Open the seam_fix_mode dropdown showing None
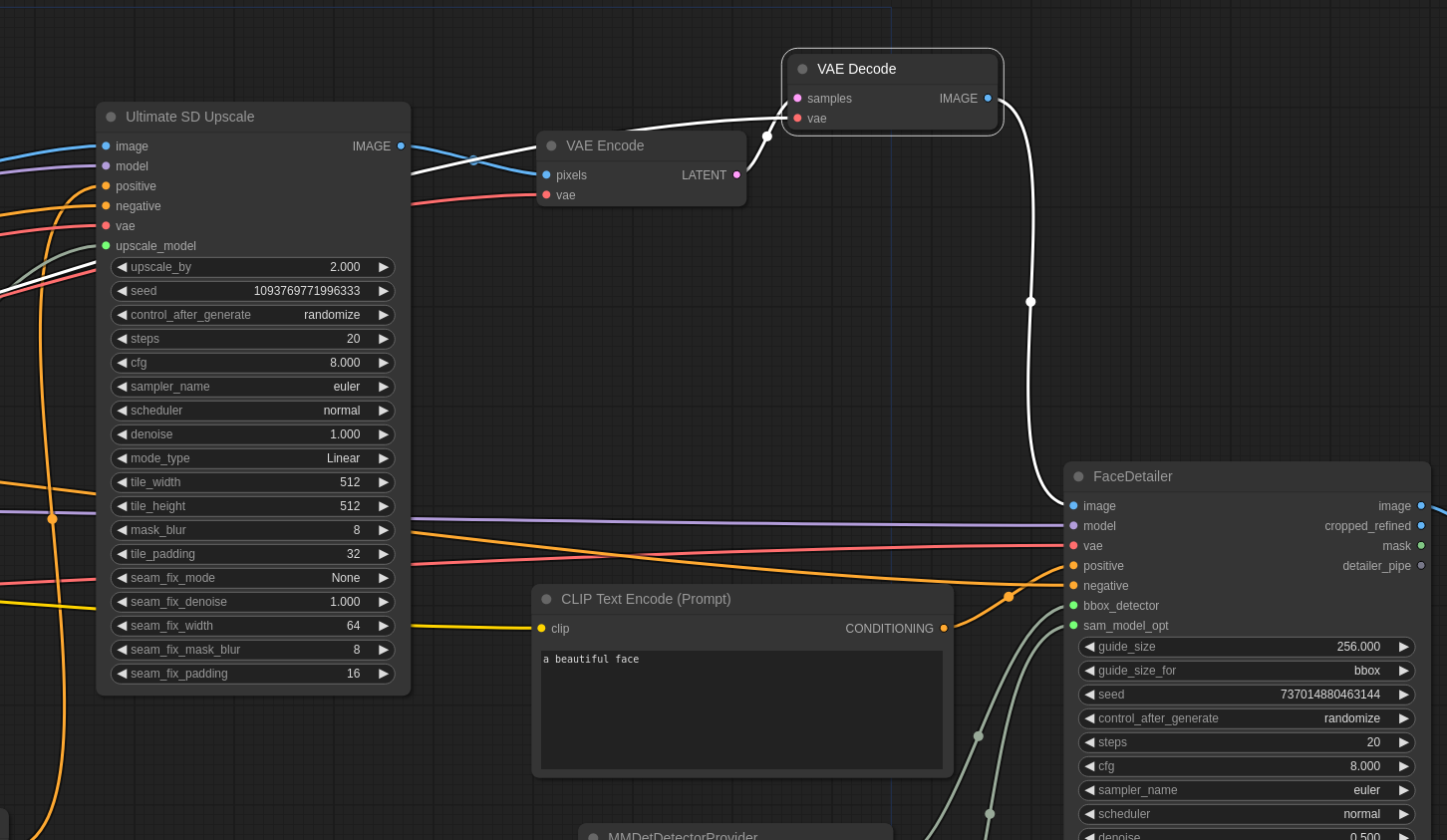Screen dimensions: 1447x840 [252, 578]
